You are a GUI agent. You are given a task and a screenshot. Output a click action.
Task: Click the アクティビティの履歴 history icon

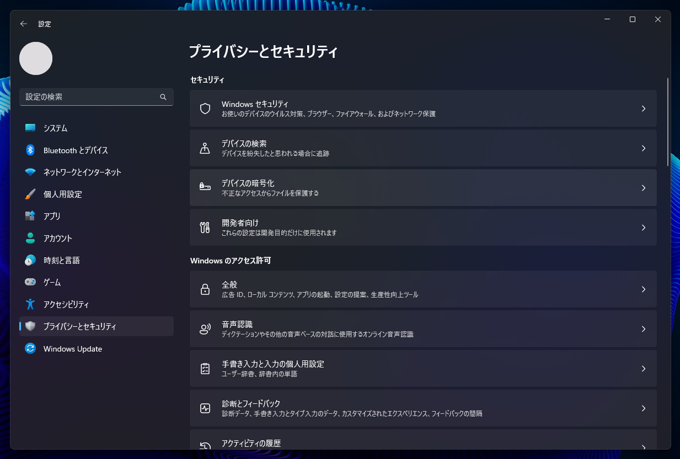[x=205, y=446]
